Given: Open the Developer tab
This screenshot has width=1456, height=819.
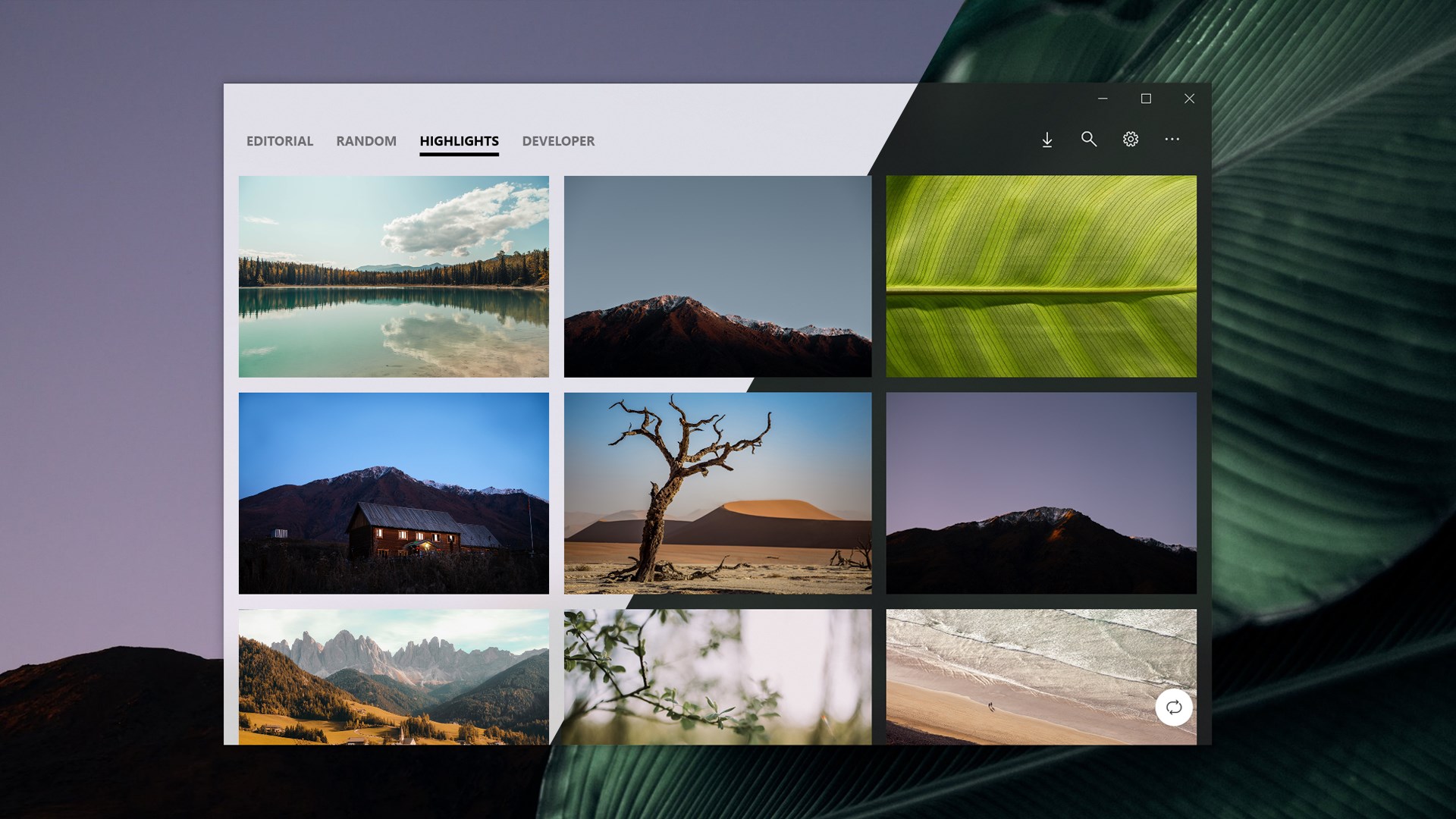Looking at the screenshot, I should point(558,141).
